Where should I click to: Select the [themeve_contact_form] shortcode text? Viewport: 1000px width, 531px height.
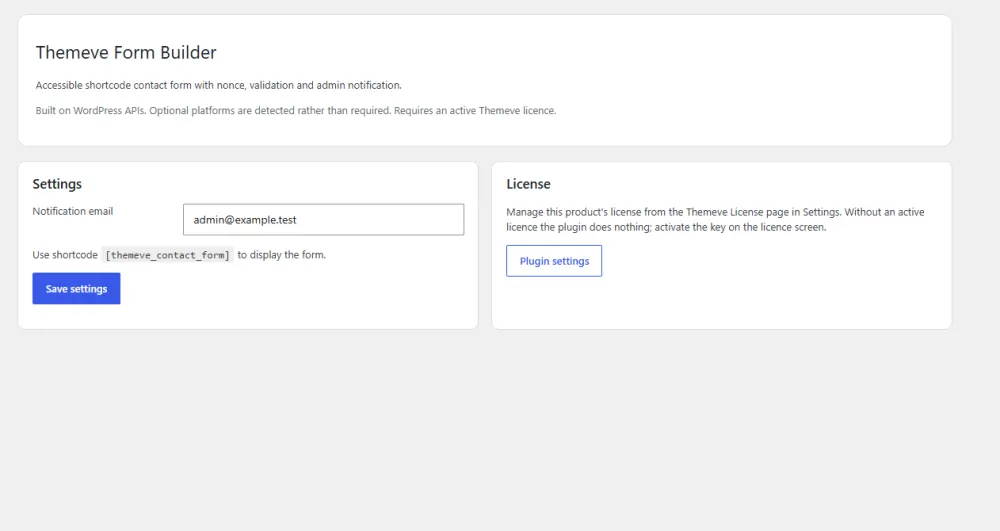pos(168,255)
